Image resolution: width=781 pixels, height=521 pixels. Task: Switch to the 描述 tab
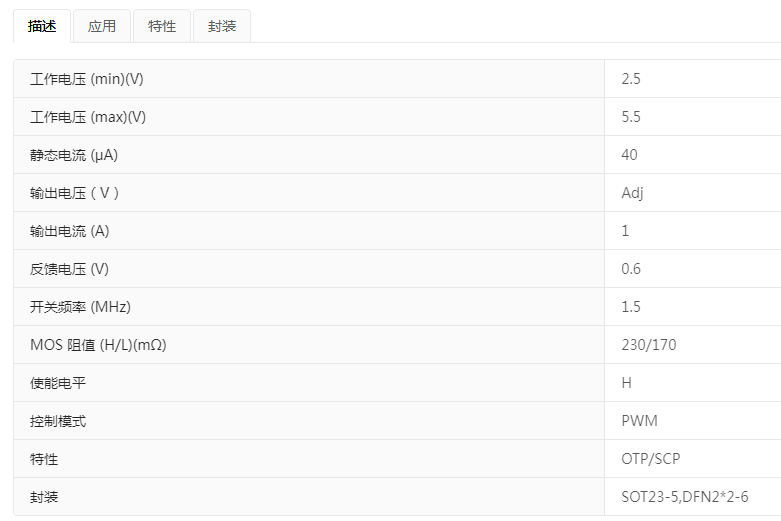[42, 27]
